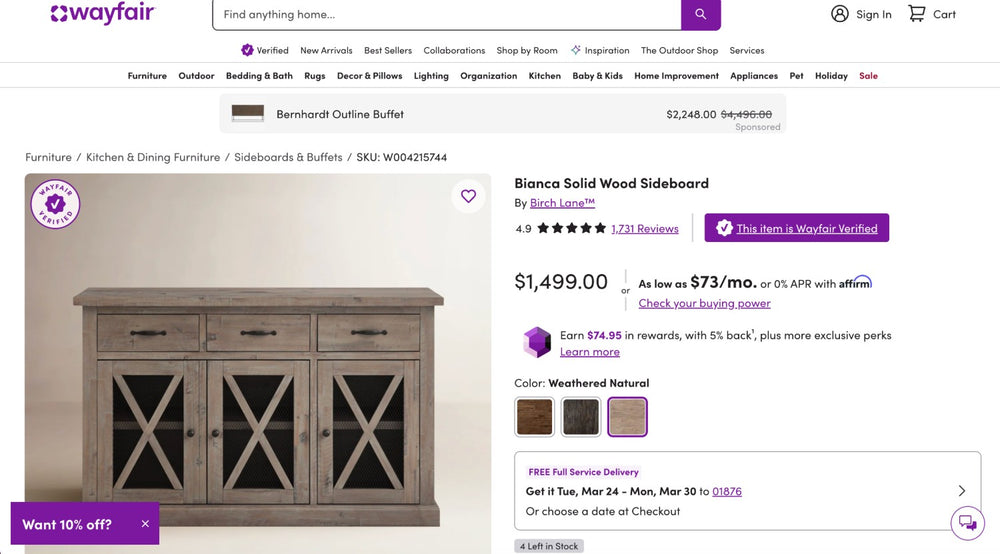Click the purple rewards gem icon
1000x554 pixels.
[537, 342]
